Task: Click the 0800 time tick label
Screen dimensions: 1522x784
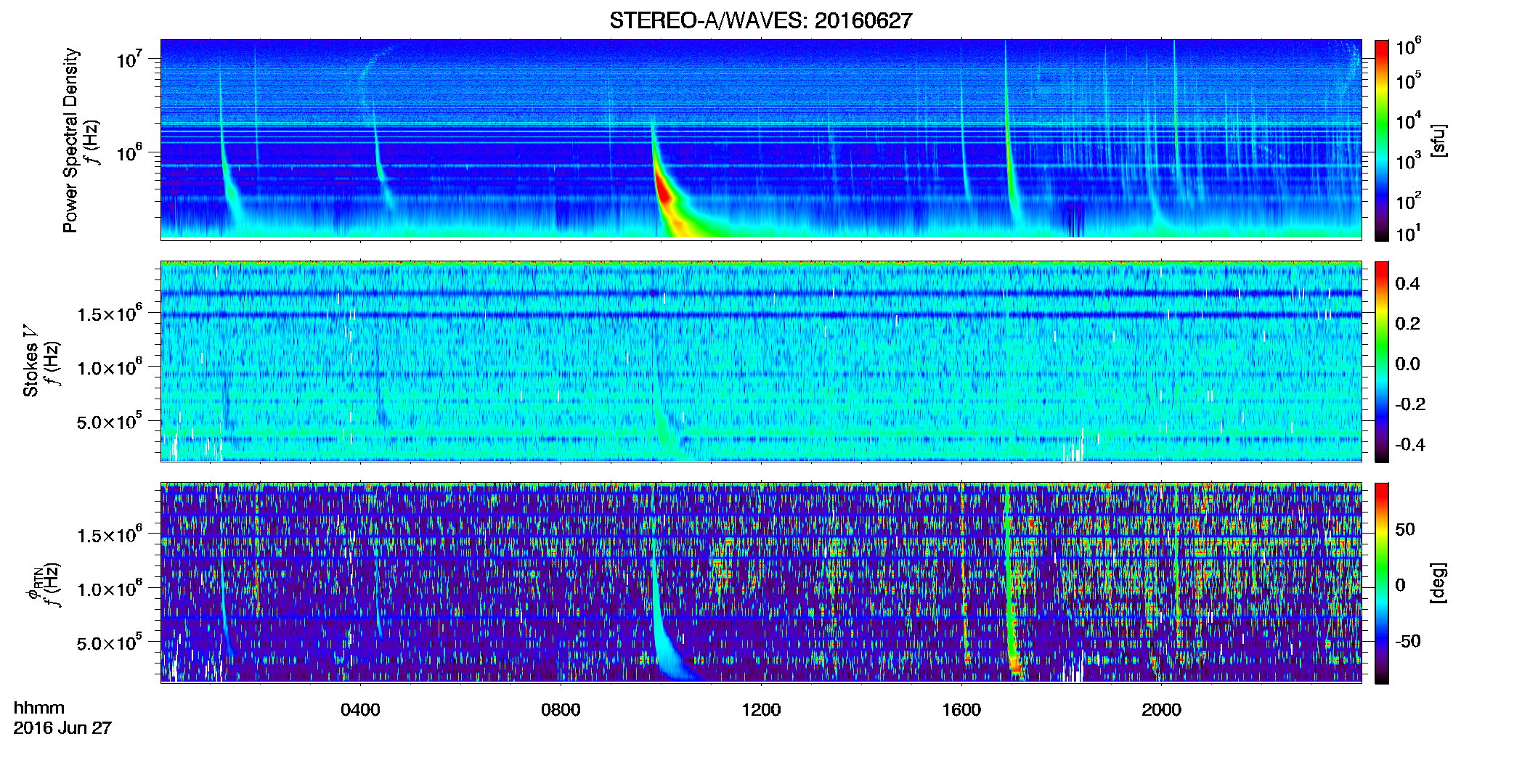Action: 561,710
